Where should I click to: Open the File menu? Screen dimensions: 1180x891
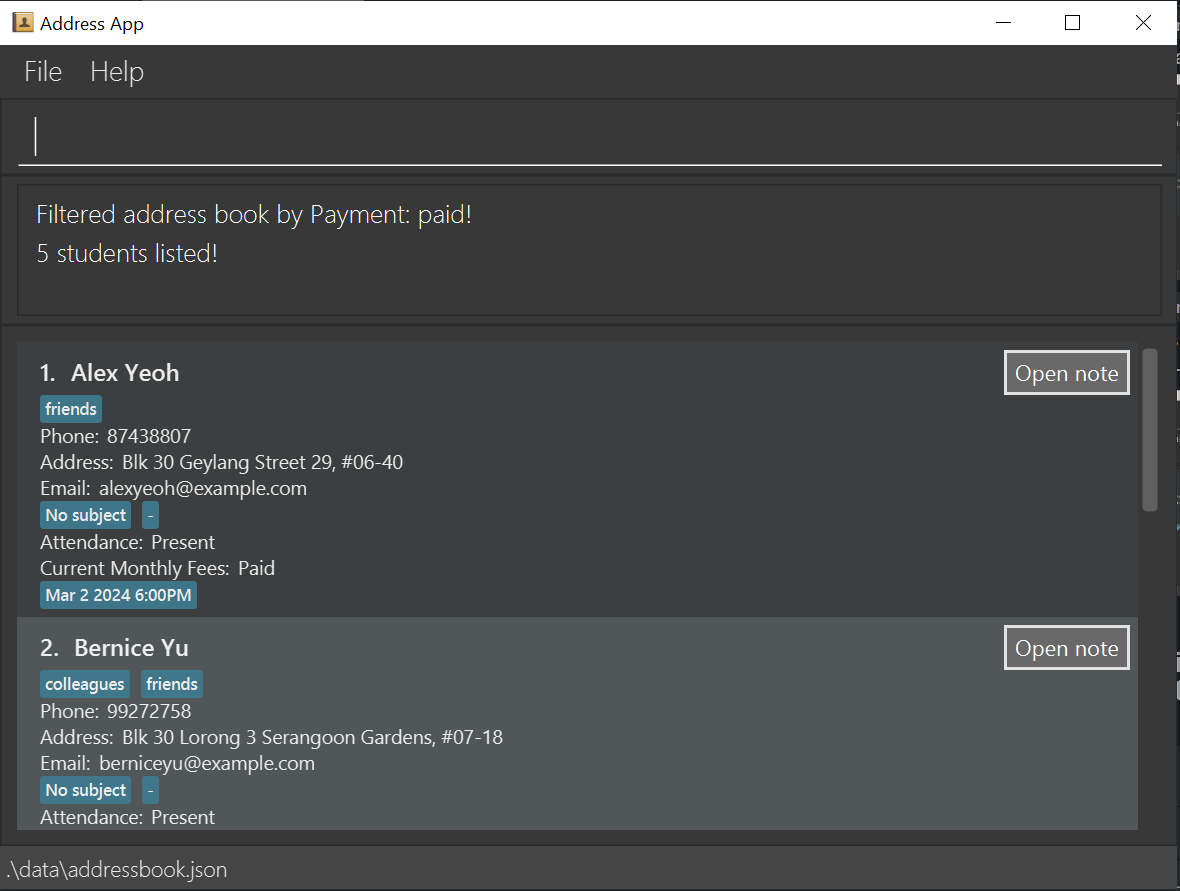point(42,71)
